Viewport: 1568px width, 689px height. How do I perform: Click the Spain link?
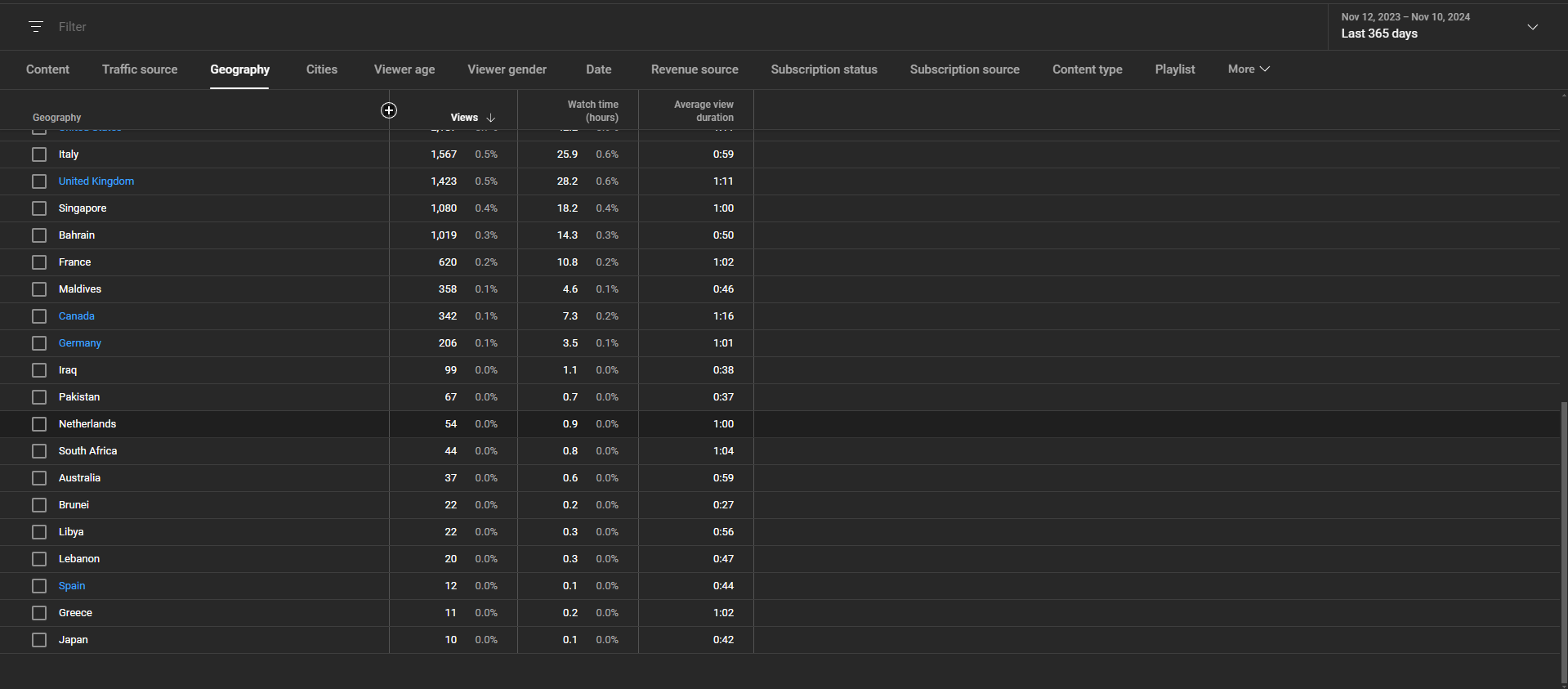coord(72,586)
